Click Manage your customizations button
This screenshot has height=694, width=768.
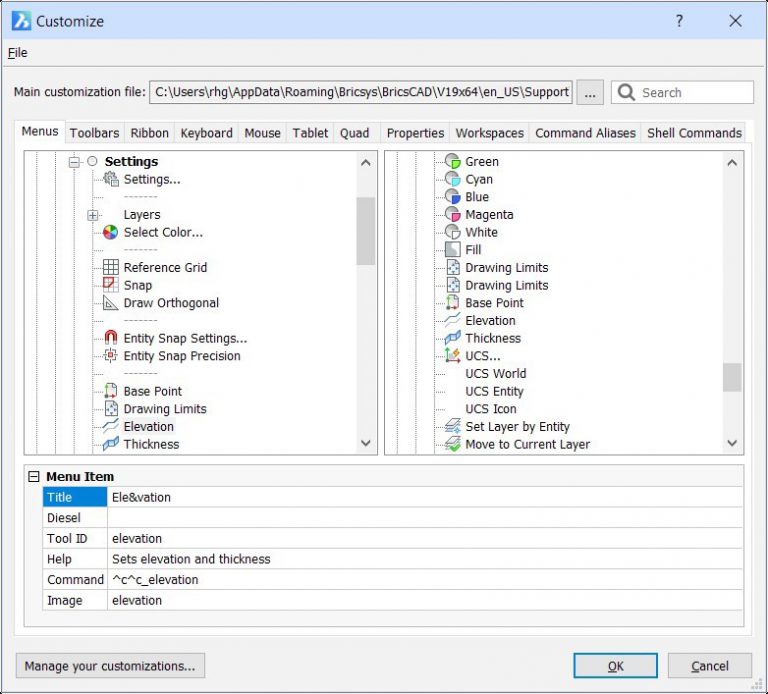[110, 666]
